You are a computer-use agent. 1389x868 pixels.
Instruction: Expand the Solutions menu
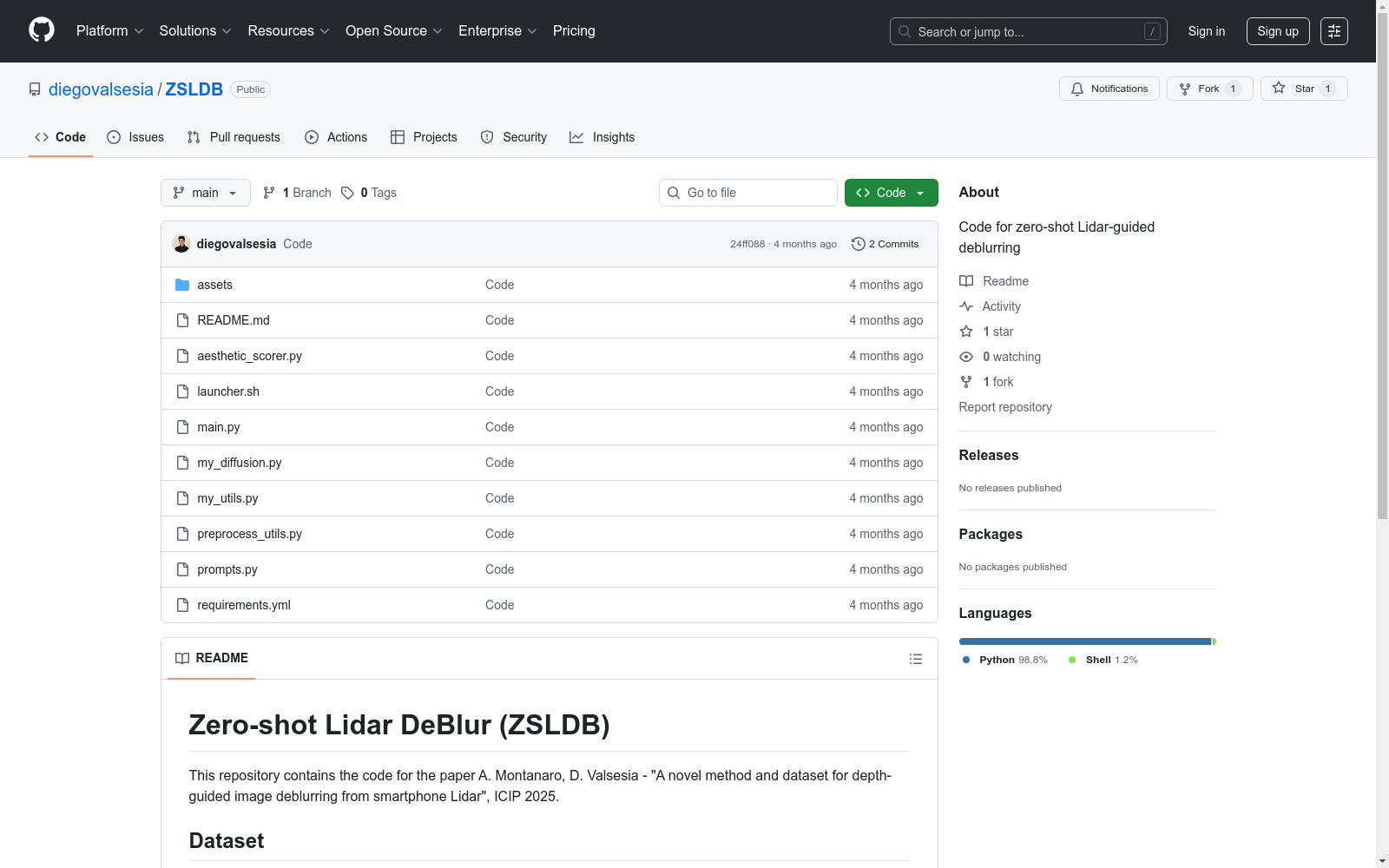tap(195, 30)
